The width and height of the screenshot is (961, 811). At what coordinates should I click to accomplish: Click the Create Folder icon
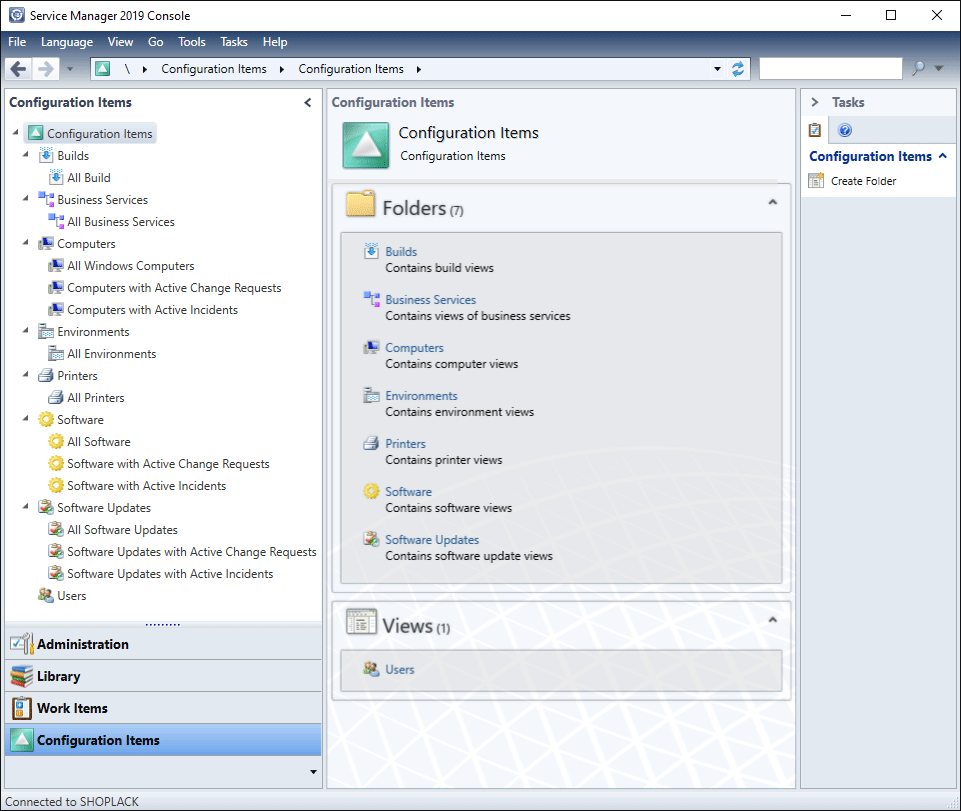tap(816, 180)
